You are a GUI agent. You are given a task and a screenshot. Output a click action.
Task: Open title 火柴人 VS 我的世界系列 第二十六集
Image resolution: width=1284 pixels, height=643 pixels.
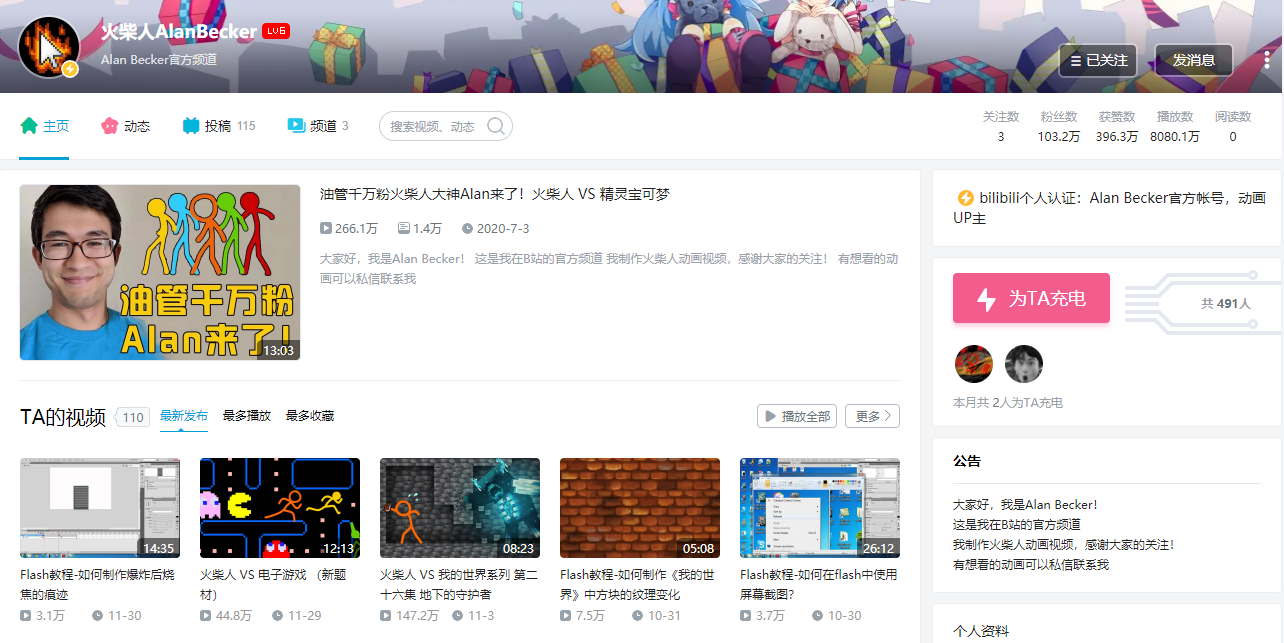tap(459, 584)
